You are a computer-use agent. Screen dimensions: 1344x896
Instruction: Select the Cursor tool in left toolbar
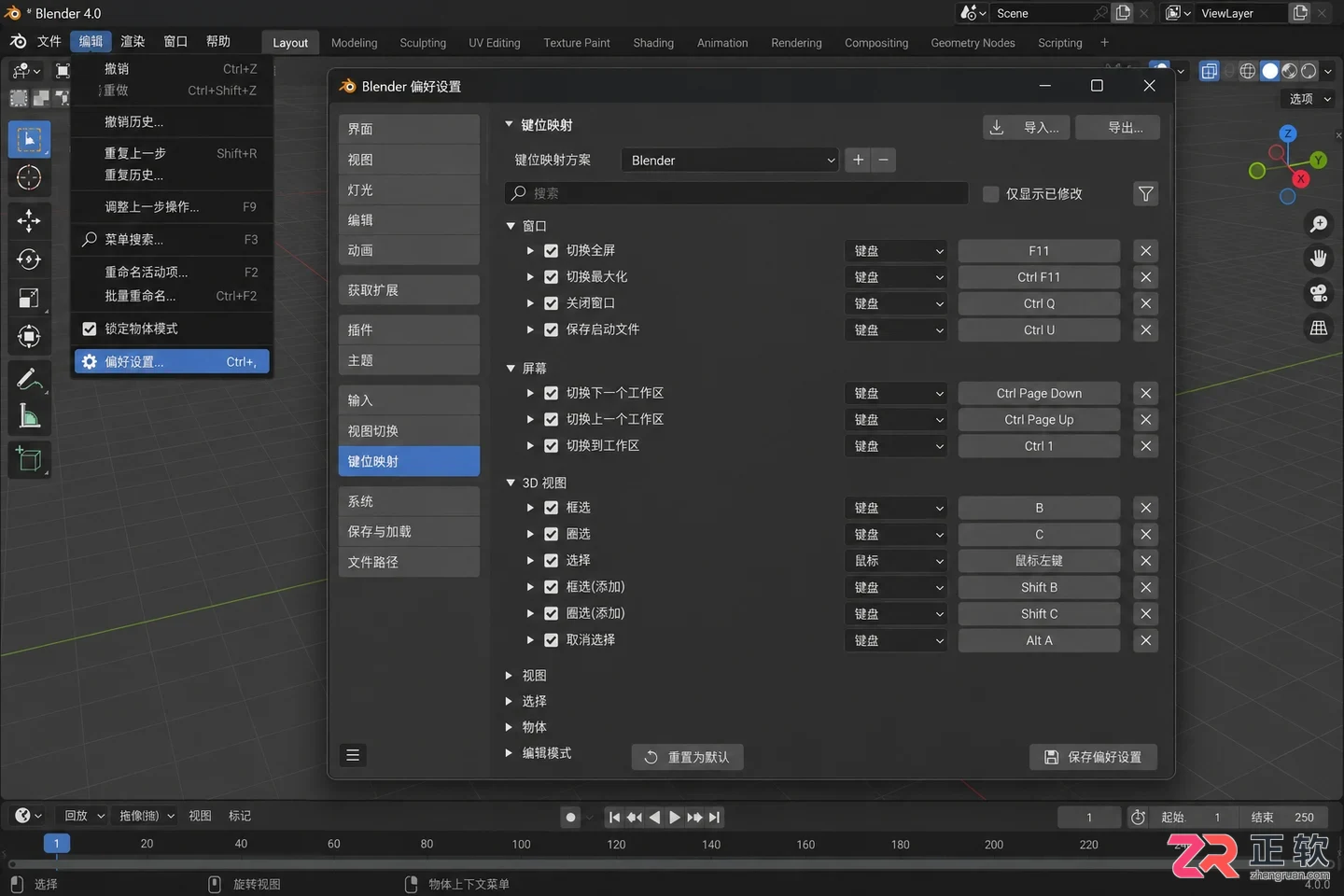click(x=29, y=177)
